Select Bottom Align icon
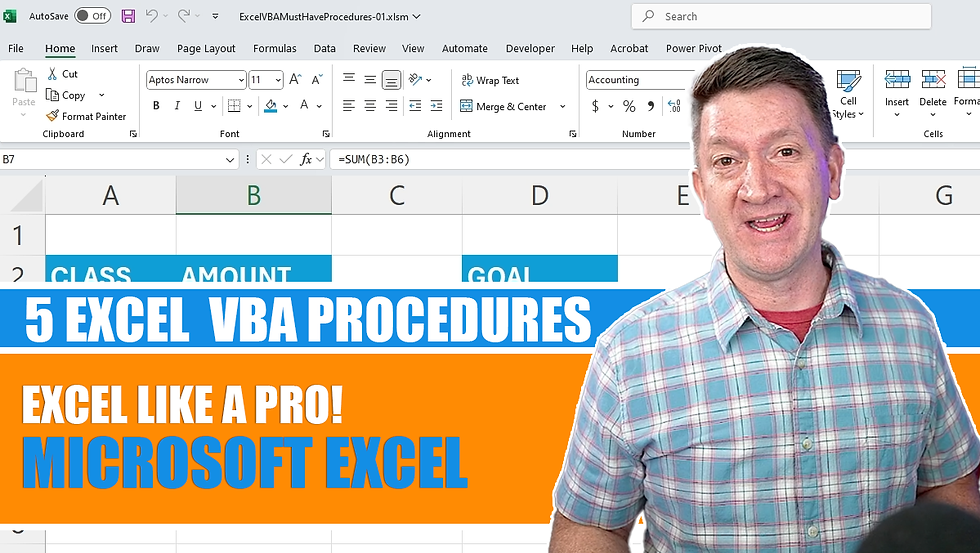Screen dimensions: 980x553 click(391, 80)
